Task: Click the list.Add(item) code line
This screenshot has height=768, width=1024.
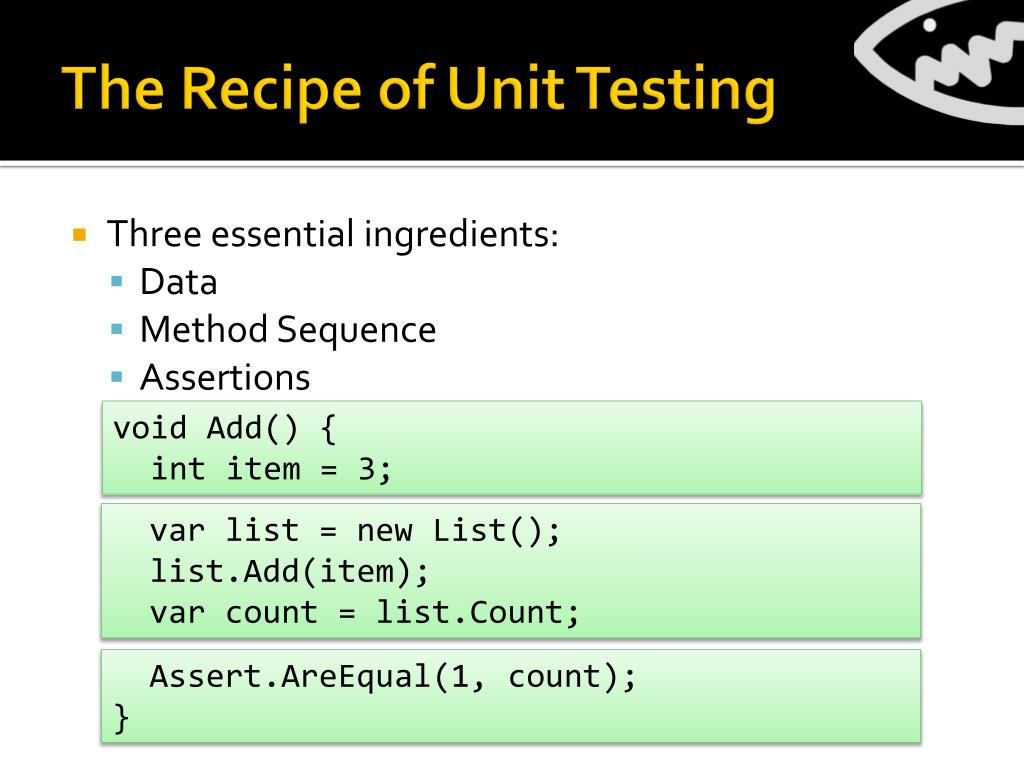Action: [x=290, y=571]
